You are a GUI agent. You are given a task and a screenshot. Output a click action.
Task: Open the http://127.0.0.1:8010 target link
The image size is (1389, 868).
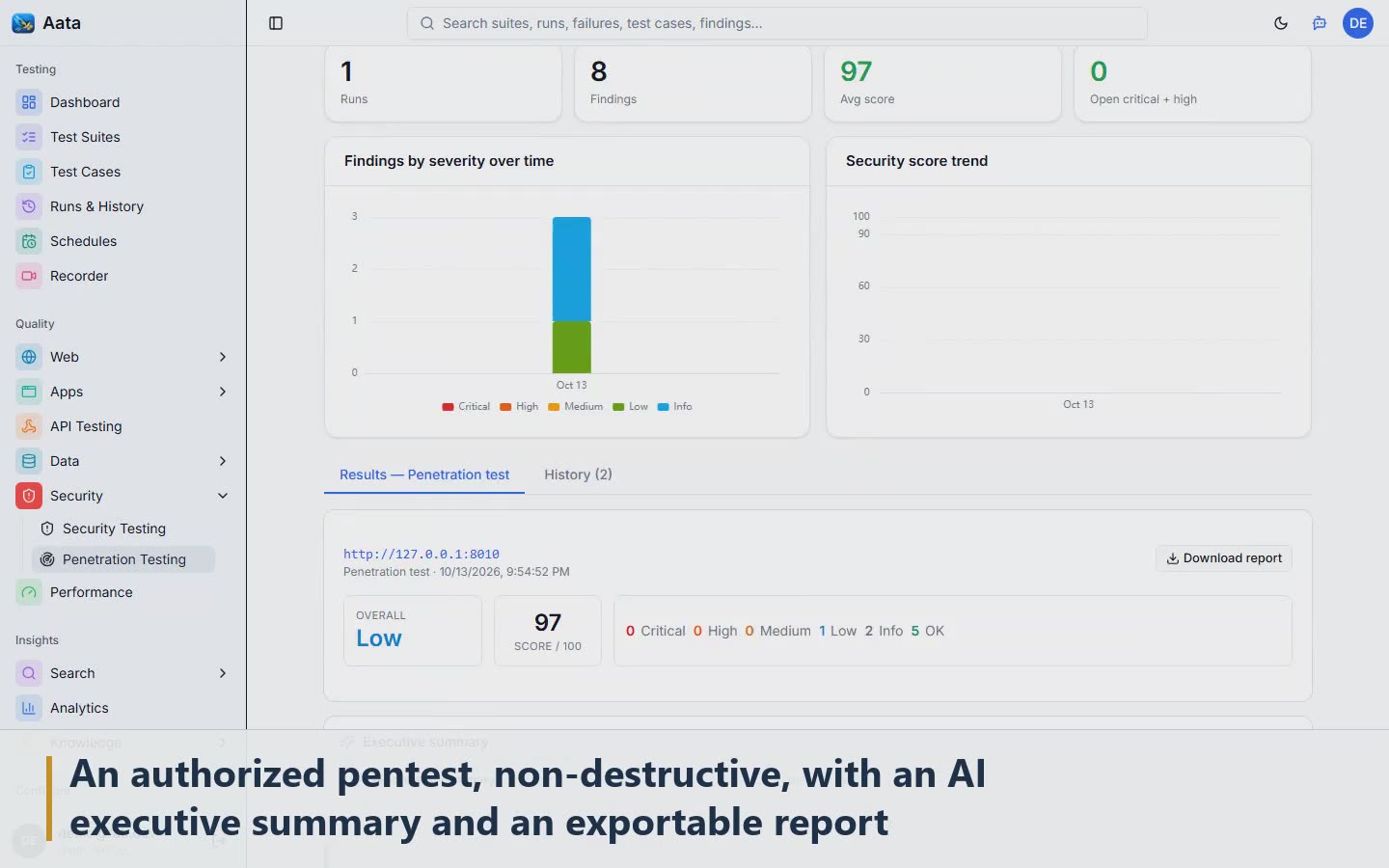[422, 554]
